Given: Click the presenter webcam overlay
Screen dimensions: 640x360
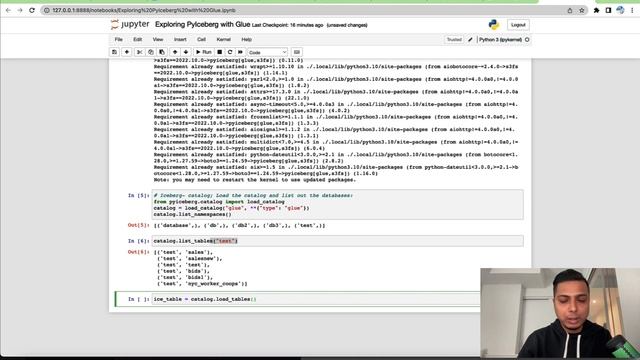Looking at the screenshot, I should 560,313.
